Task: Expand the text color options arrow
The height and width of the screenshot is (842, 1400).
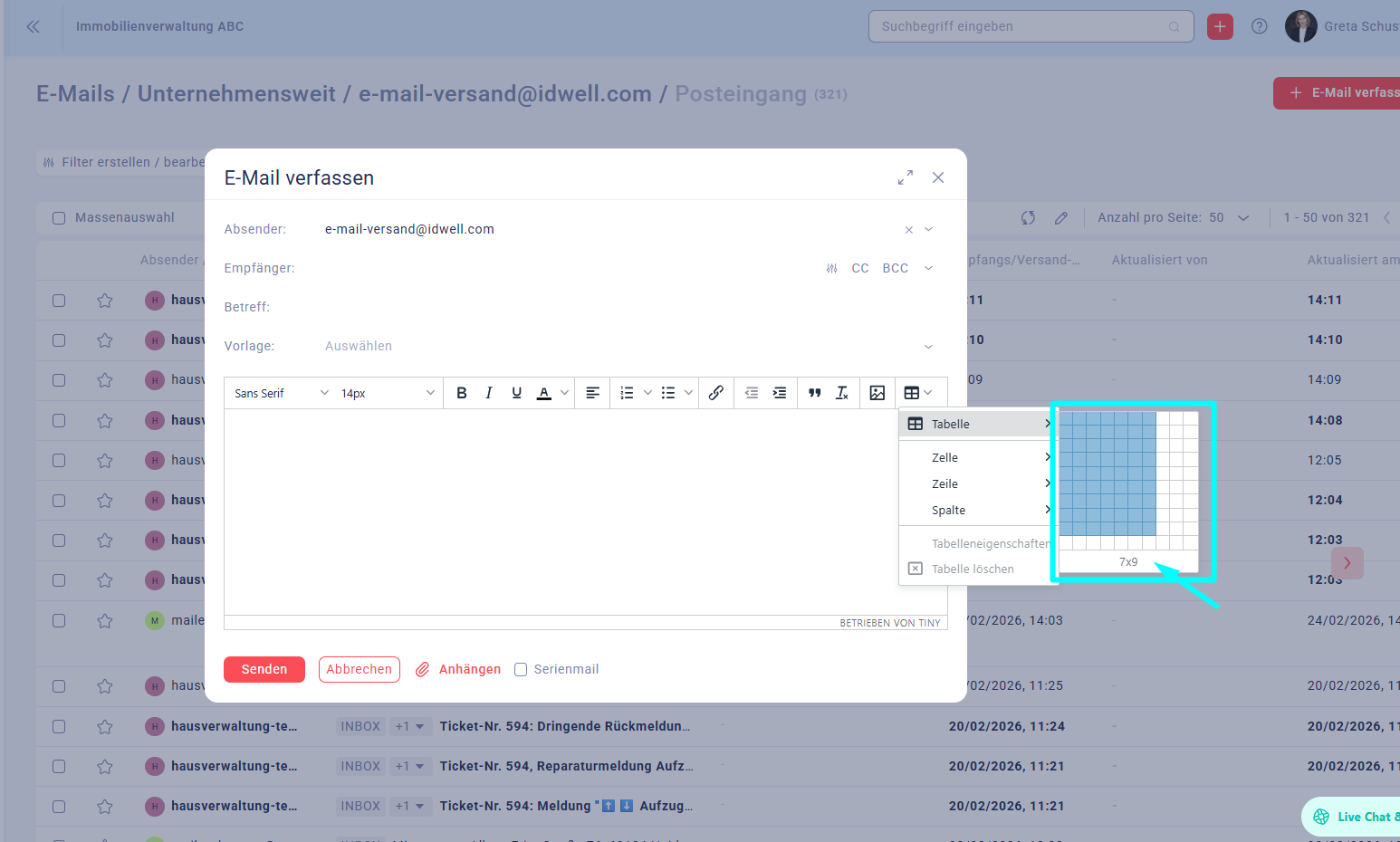Action: [564, 393]
